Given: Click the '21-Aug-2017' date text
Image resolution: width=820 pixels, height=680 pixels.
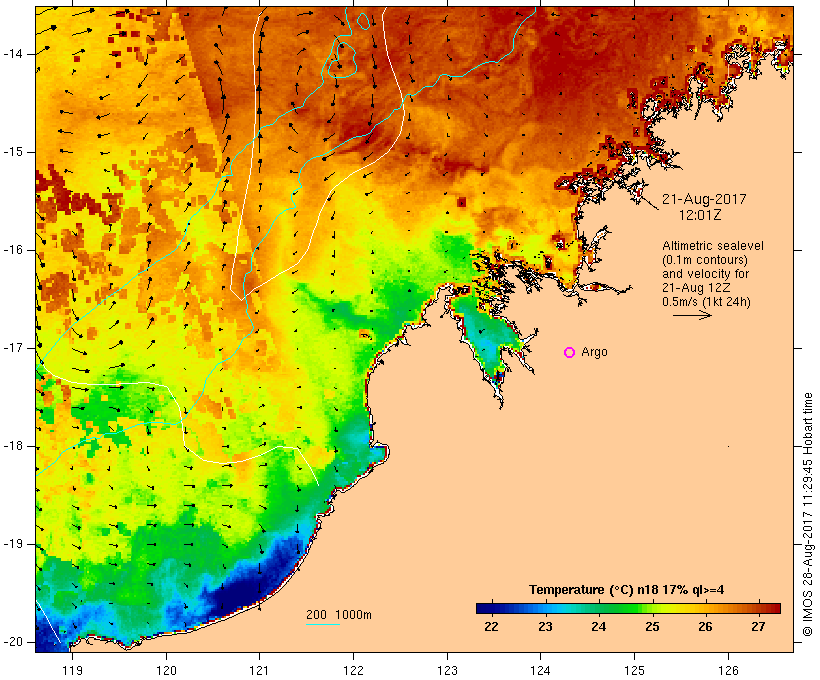Looking at the screenshot, I should click(x=704, y=199).
